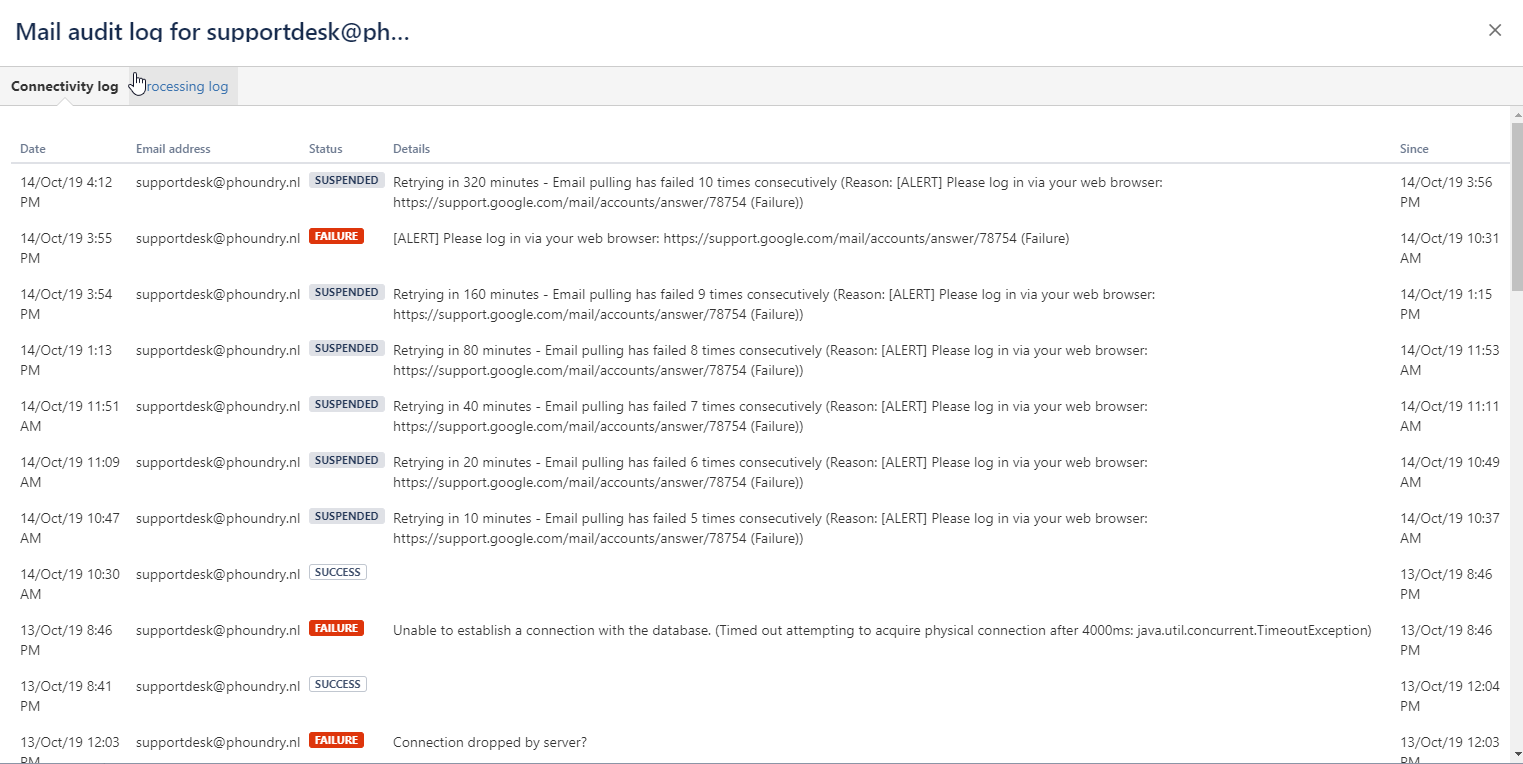Click the Details column header
The height and width of the screenshot is (764, 1523).
click(411, 149)
